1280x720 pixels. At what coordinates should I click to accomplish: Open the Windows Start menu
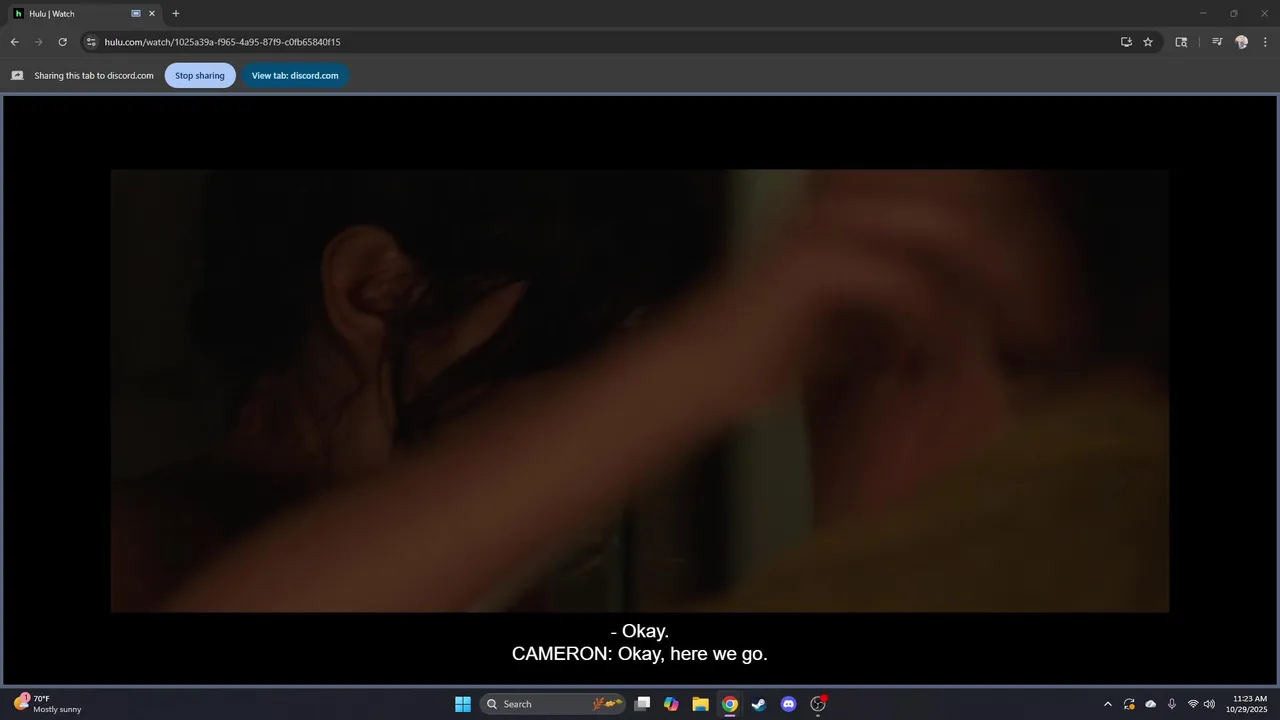(463, 704)
